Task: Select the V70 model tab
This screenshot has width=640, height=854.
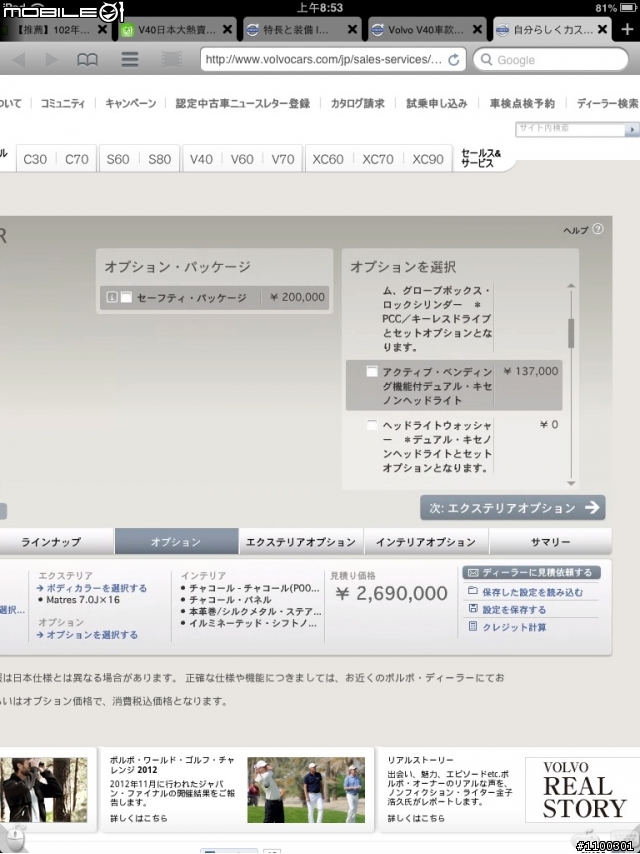Action: pyautogui.click(x=283, y=159)
